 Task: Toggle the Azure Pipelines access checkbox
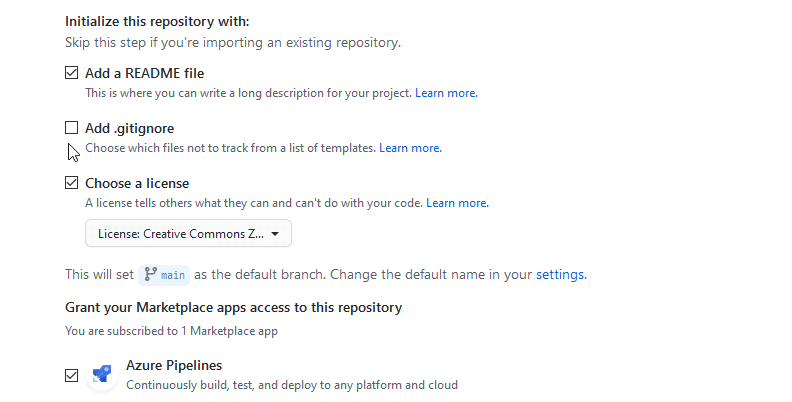71,375
